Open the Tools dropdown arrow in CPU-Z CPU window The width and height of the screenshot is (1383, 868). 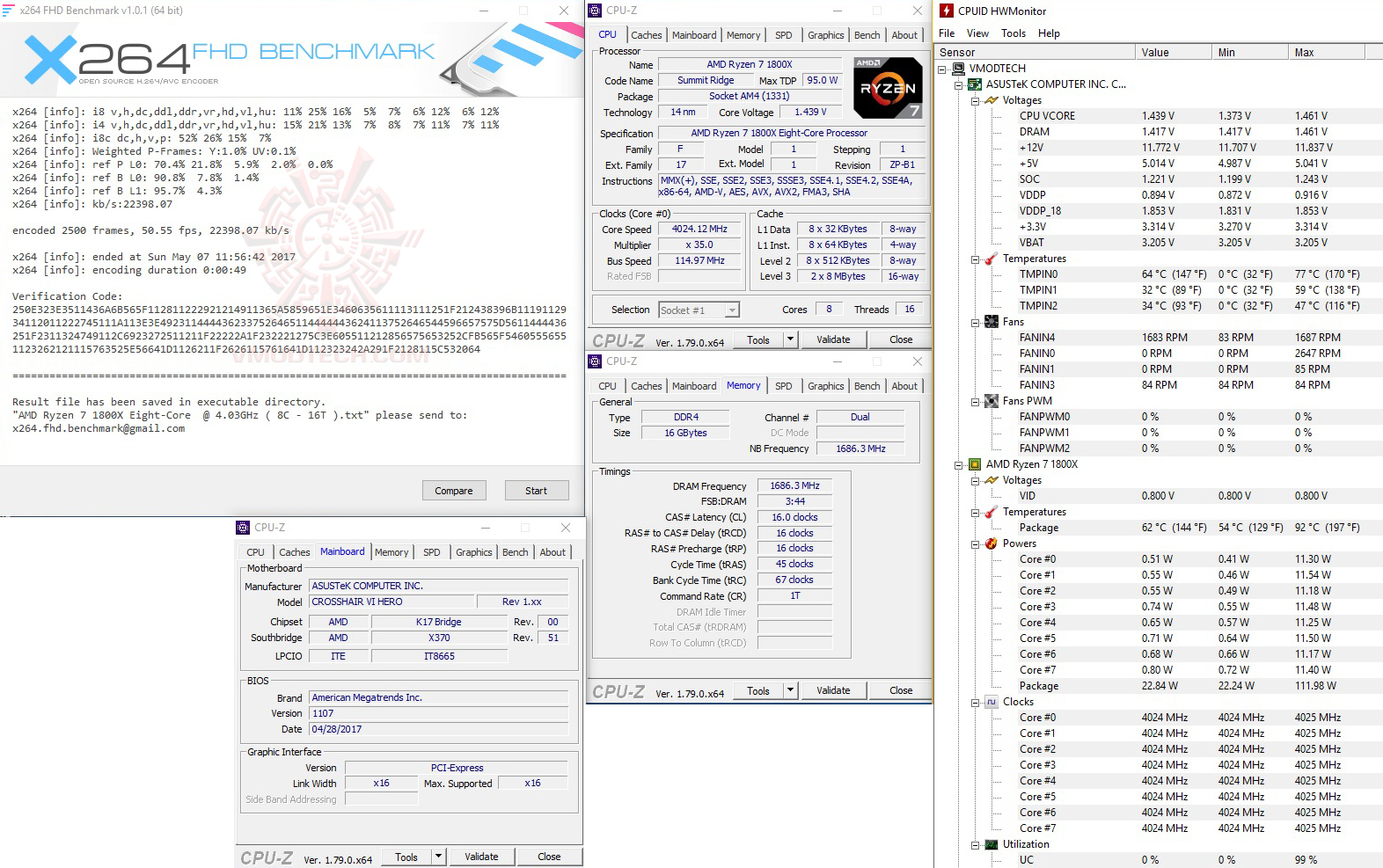(x=790, y=339)
